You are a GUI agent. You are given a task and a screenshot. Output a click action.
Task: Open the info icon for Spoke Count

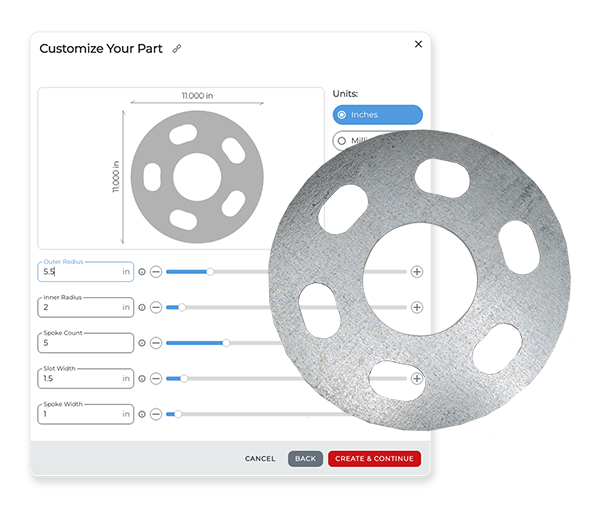coord(142,343)
